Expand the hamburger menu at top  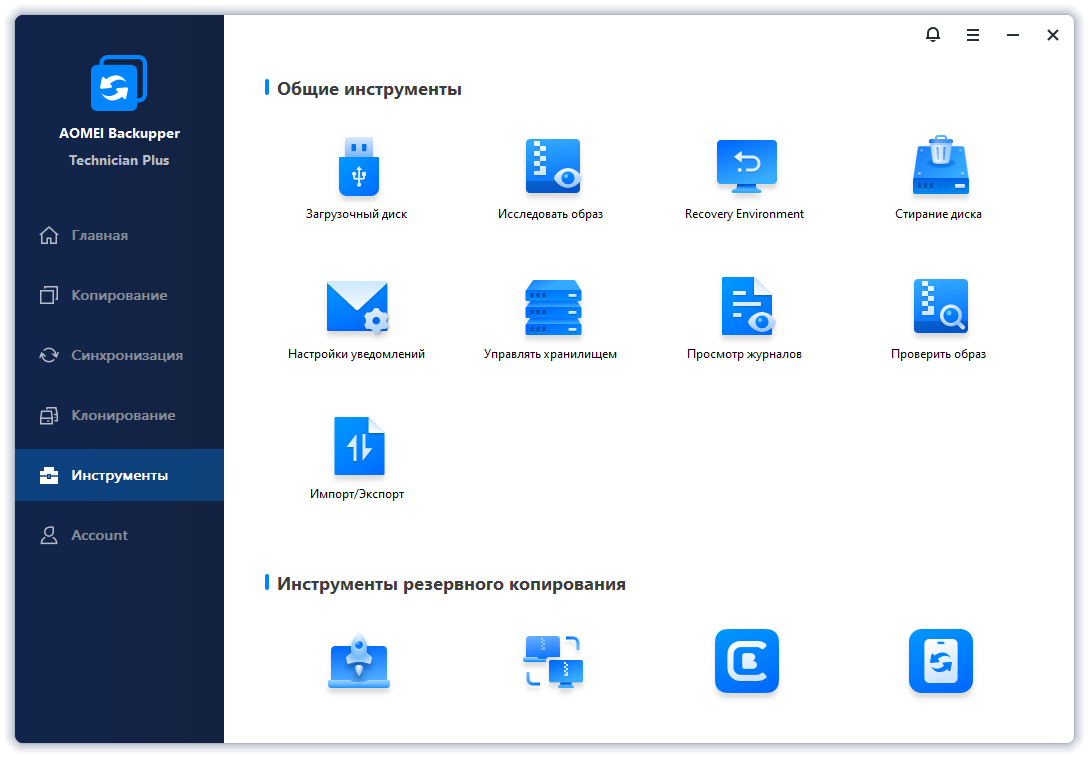pos(973,35)
